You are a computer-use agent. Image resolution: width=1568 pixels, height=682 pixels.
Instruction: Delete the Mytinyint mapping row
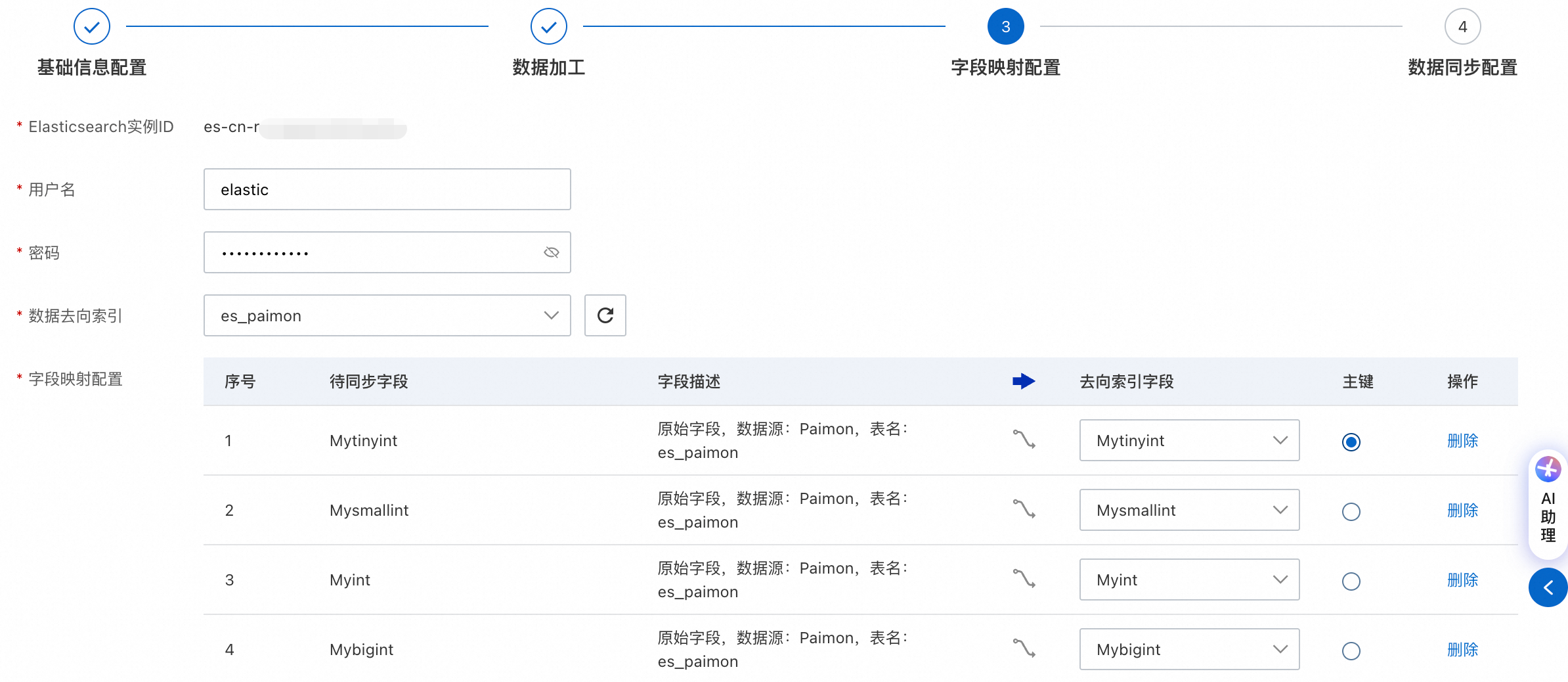pyautogui.click(x=1463, y=440)
